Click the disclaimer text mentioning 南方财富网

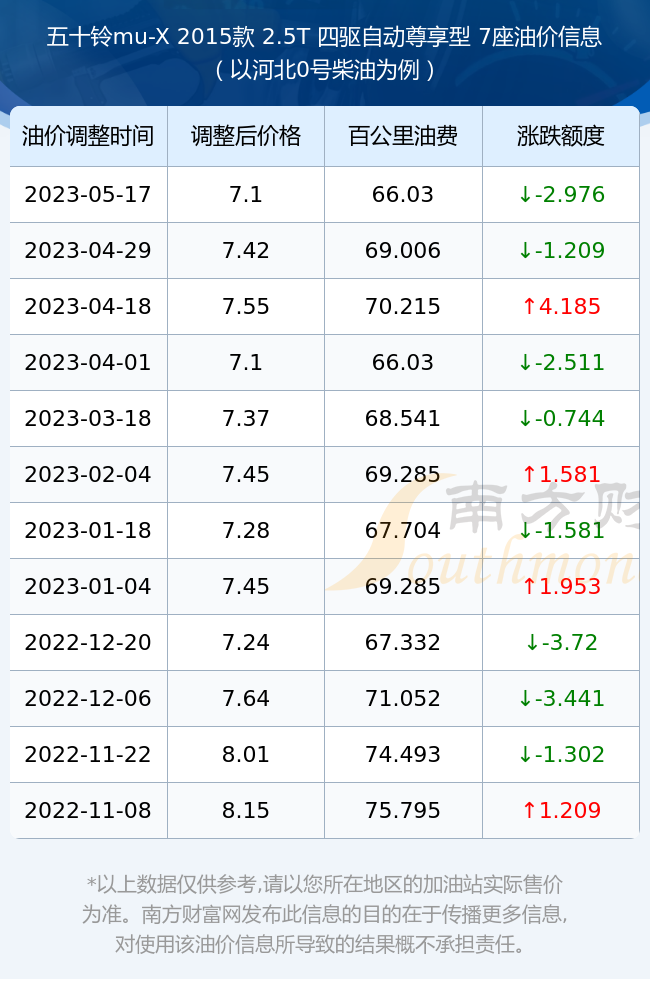click(325, 914)
